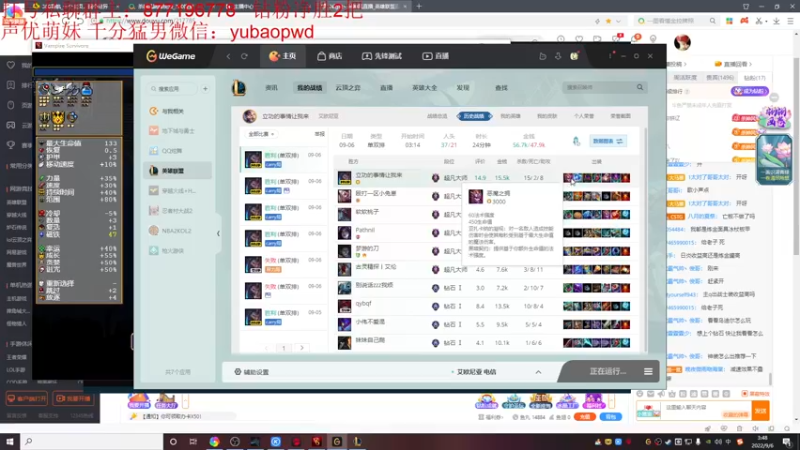800x450 pixels.
Task: Open the user avatar icon in WeGame title bar
Action: tap(574, 56)
